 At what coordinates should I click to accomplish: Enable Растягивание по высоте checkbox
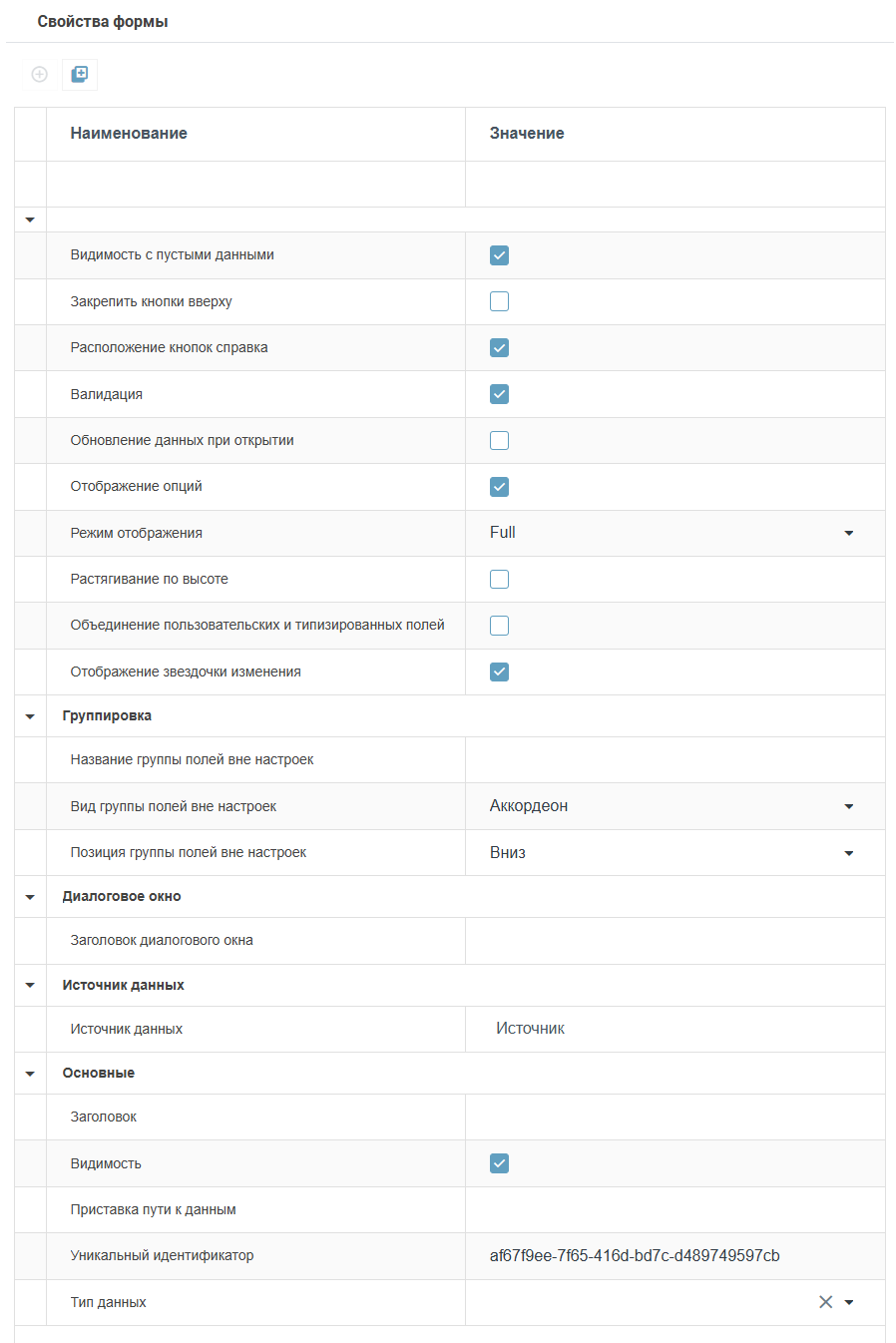click(x=500, y=580)
